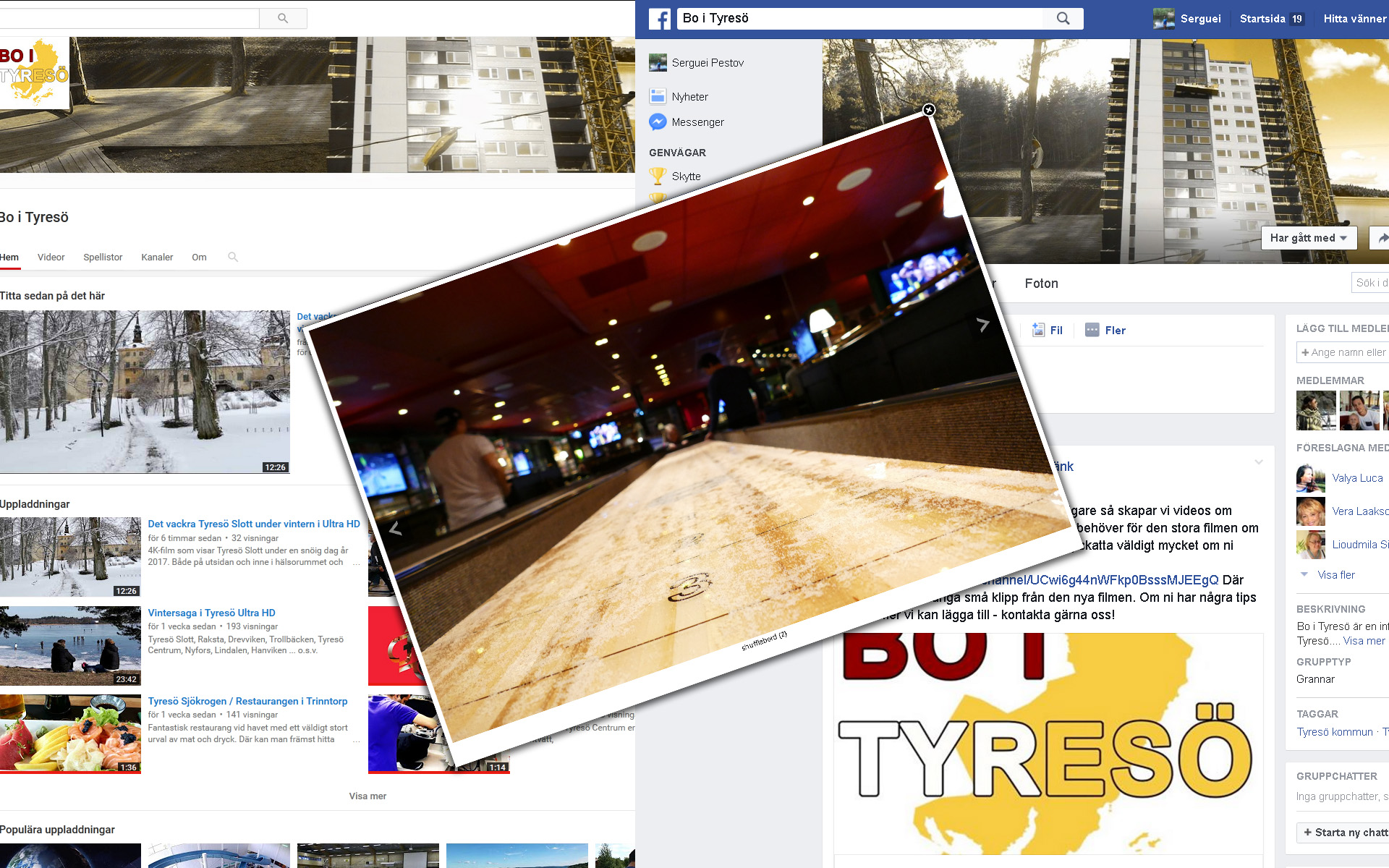1389x868 pixels.
Task: Click Startsida in Facebook top bar
Action: tap(1262, 19)
